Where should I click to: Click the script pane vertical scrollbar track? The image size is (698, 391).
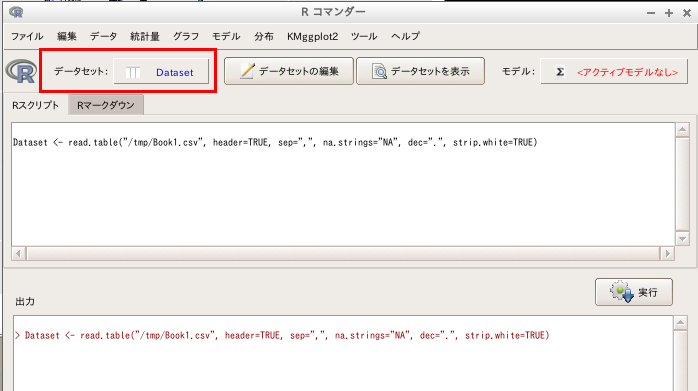coord(682,184)
